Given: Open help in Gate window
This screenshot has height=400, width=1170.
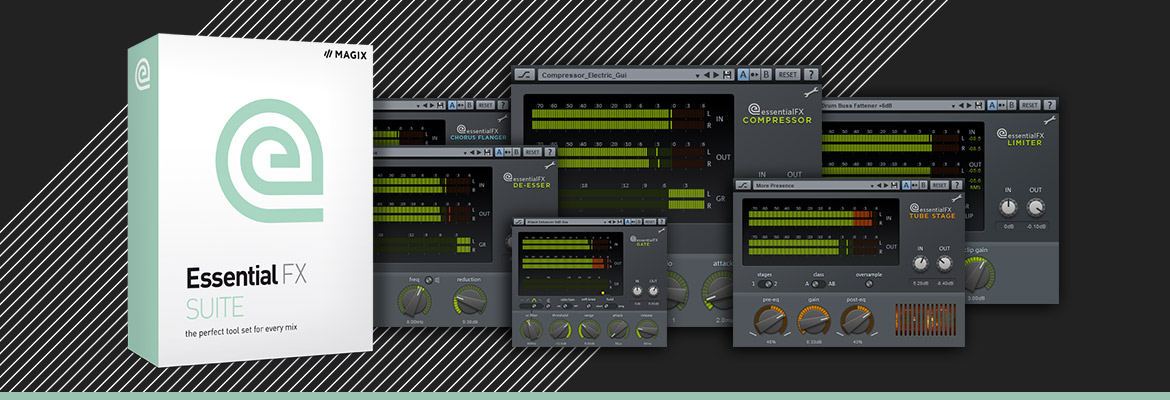Looking at the screenshot, I should click(x=662, y=222).
